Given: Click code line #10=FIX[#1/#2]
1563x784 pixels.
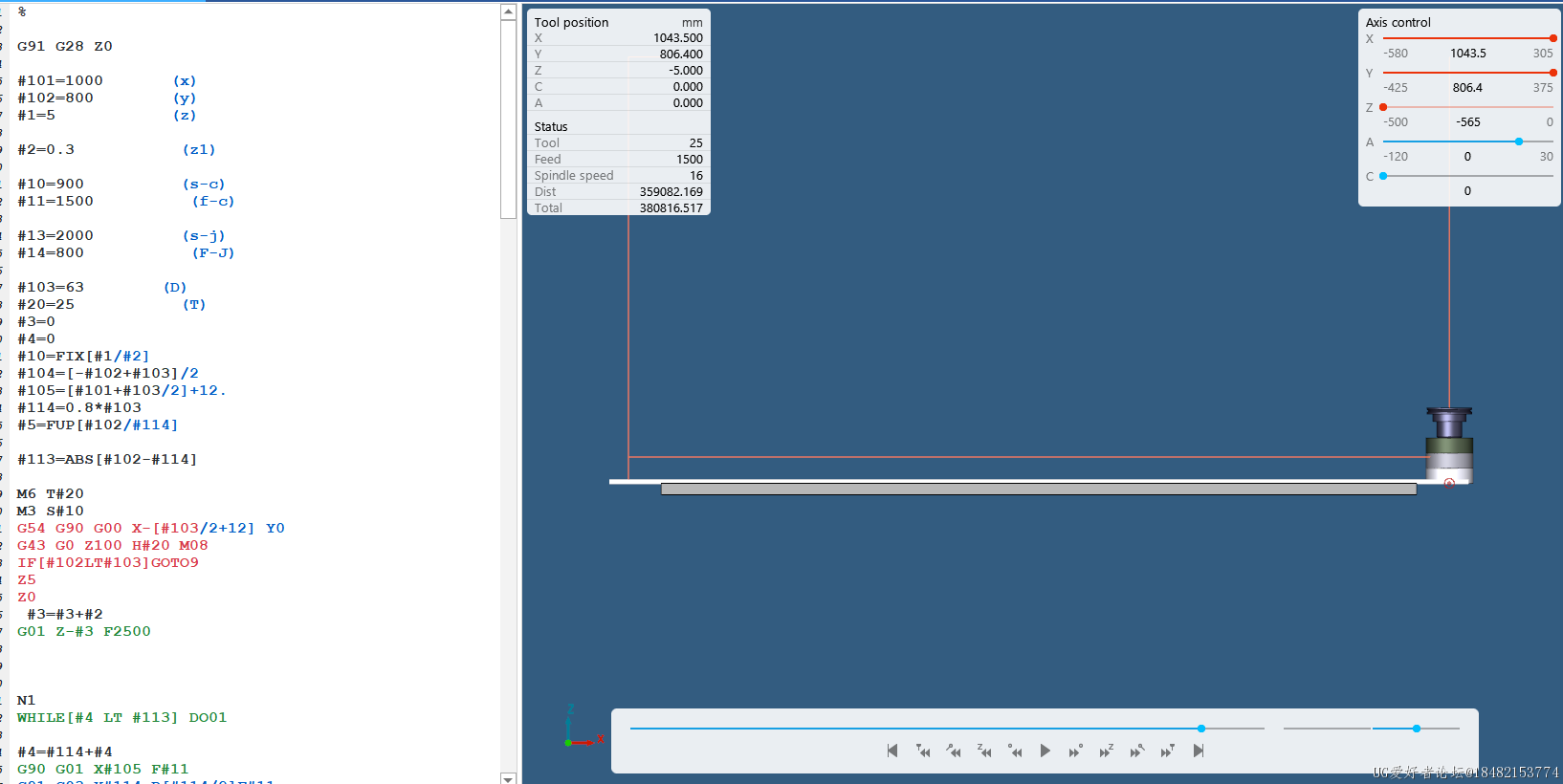Looking at the screenshot, I should click(x=83, y=356).
